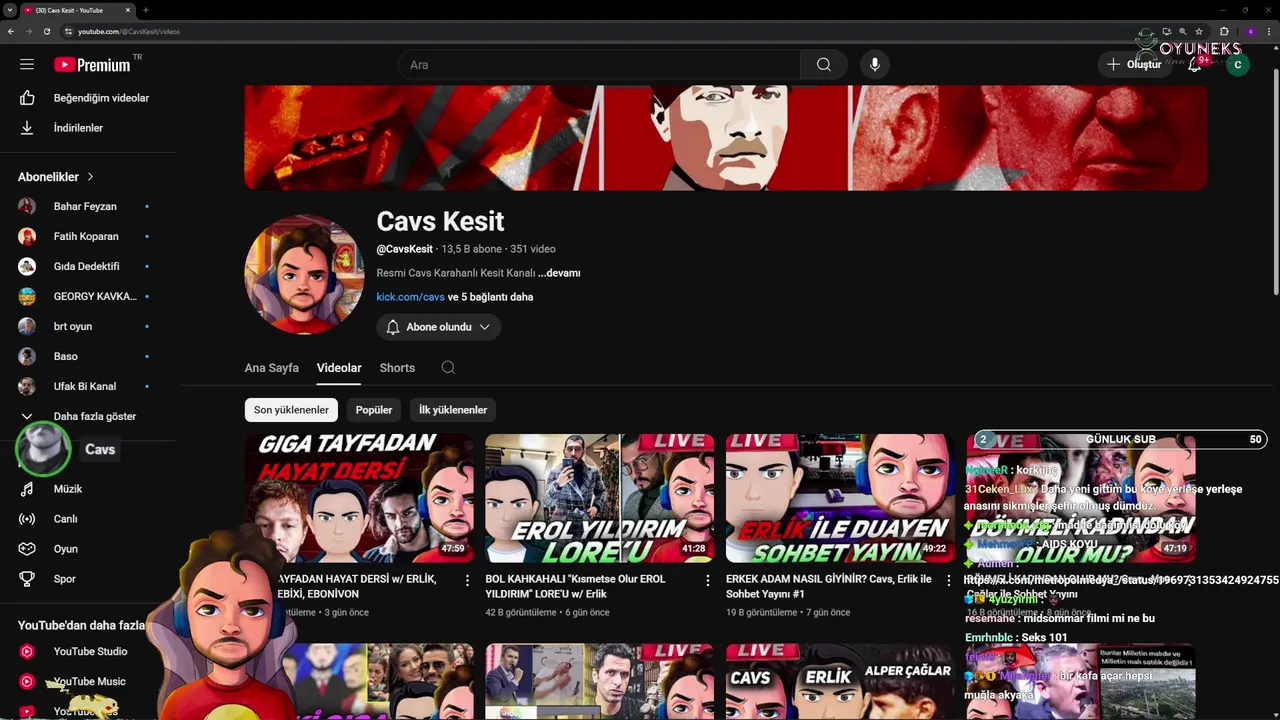Expand Abonelikler subscriptions chevron
Image resolution: width=1280 pixels, height=720 pixels.
click(x=90, y=177)
